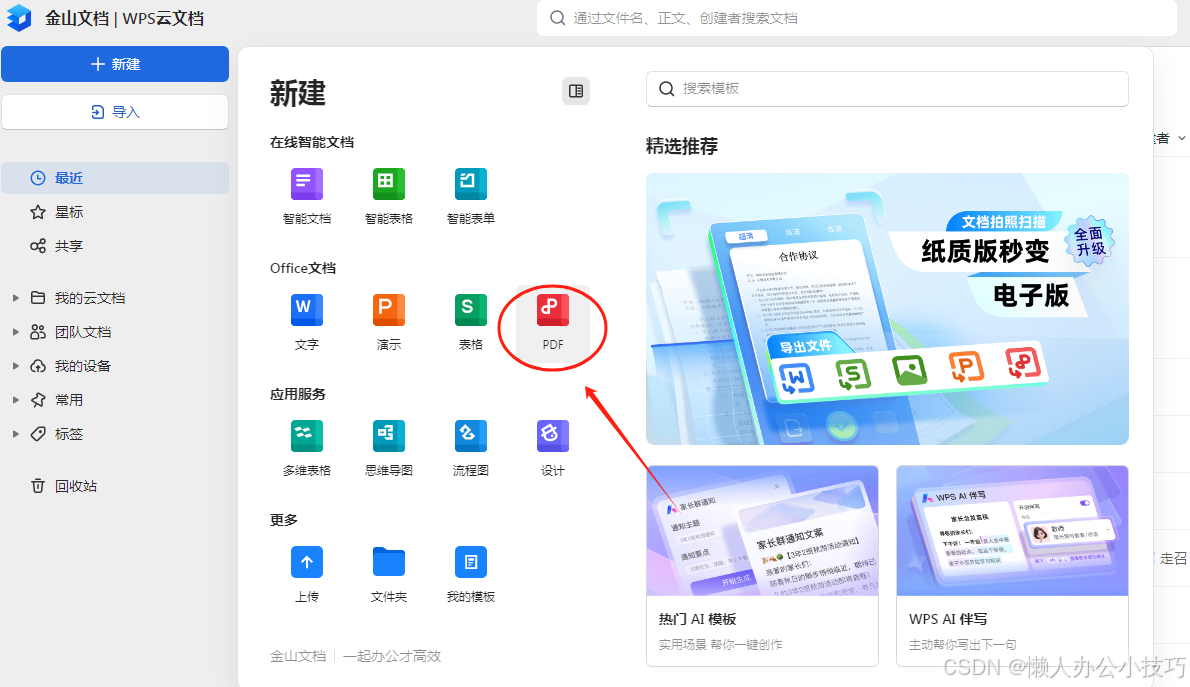Open the 纸质版秒变电子版 banner
The image size is (1190, 687).
click(x=887, y=309)
